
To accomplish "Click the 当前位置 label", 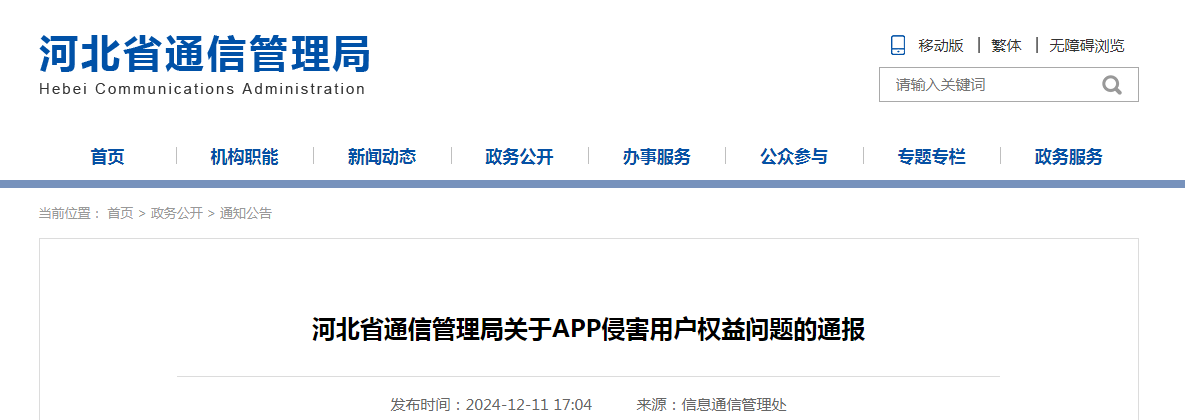I will click(70, 213).
